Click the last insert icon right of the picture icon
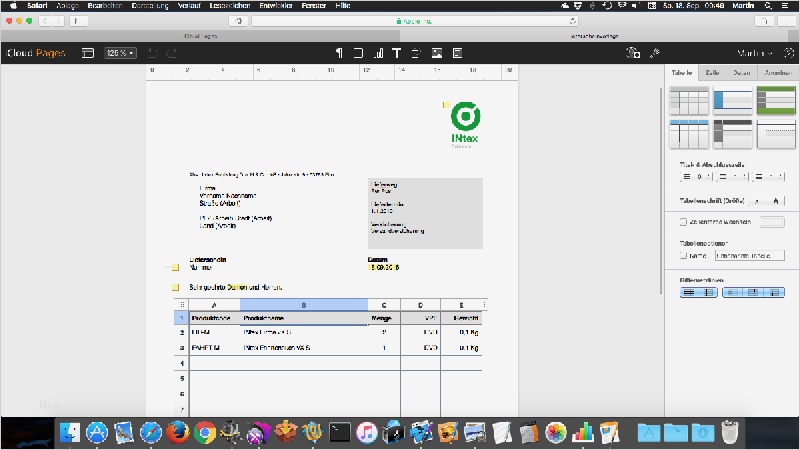The height and width of the screenshot is (450, 800). [457, 53]
